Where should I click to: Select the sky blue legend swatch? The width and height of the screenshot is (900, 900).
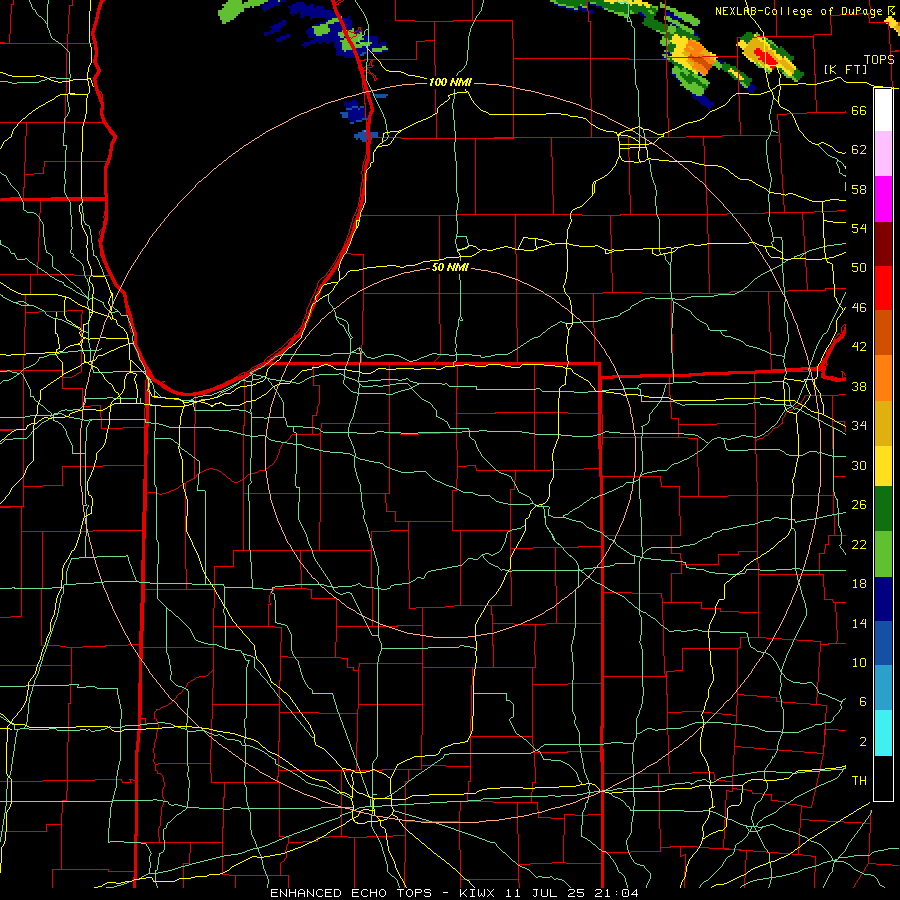(x=883, y=688)
